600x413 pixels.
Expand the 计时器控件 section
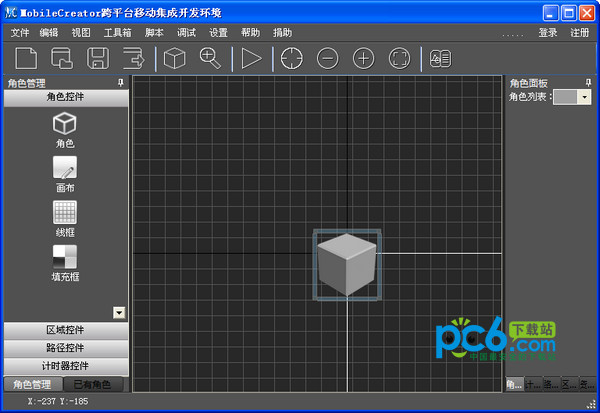(66, 366)
